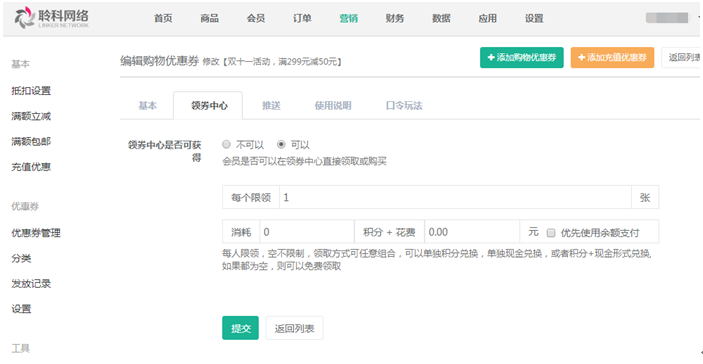
Task: Click the 花费 amount input field
Action: (x=472, y=232)
